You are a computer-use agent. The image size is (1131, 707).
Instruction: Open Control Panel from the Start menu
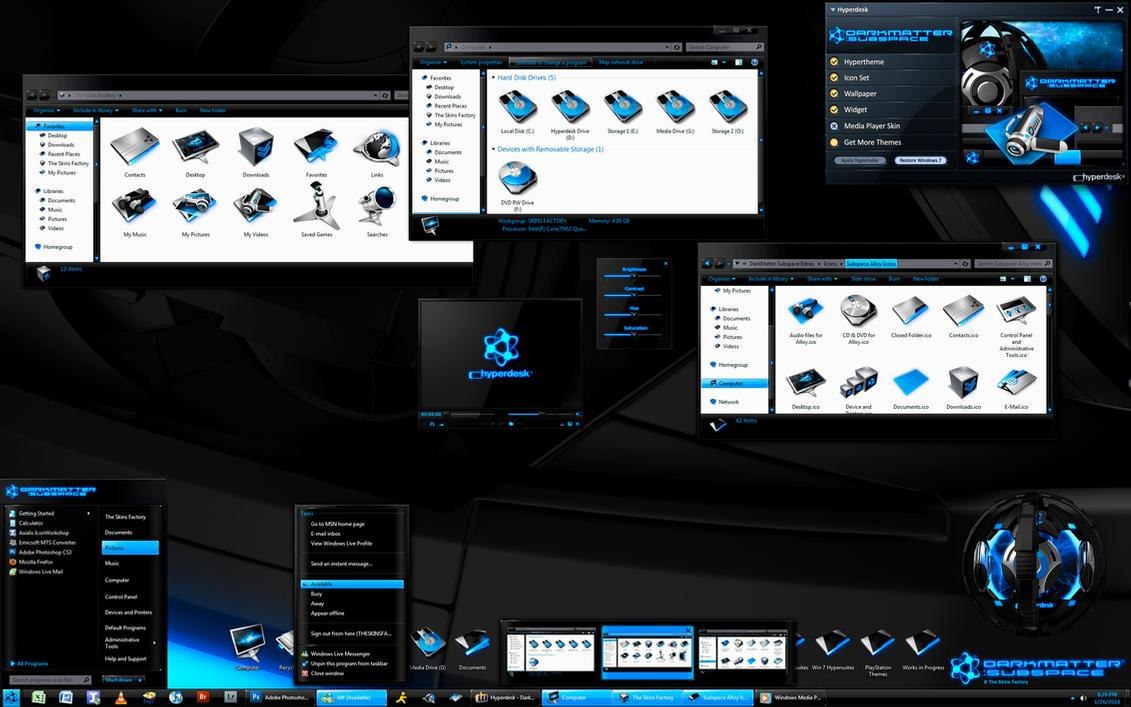pyautogui.click(x=120, y=597)
